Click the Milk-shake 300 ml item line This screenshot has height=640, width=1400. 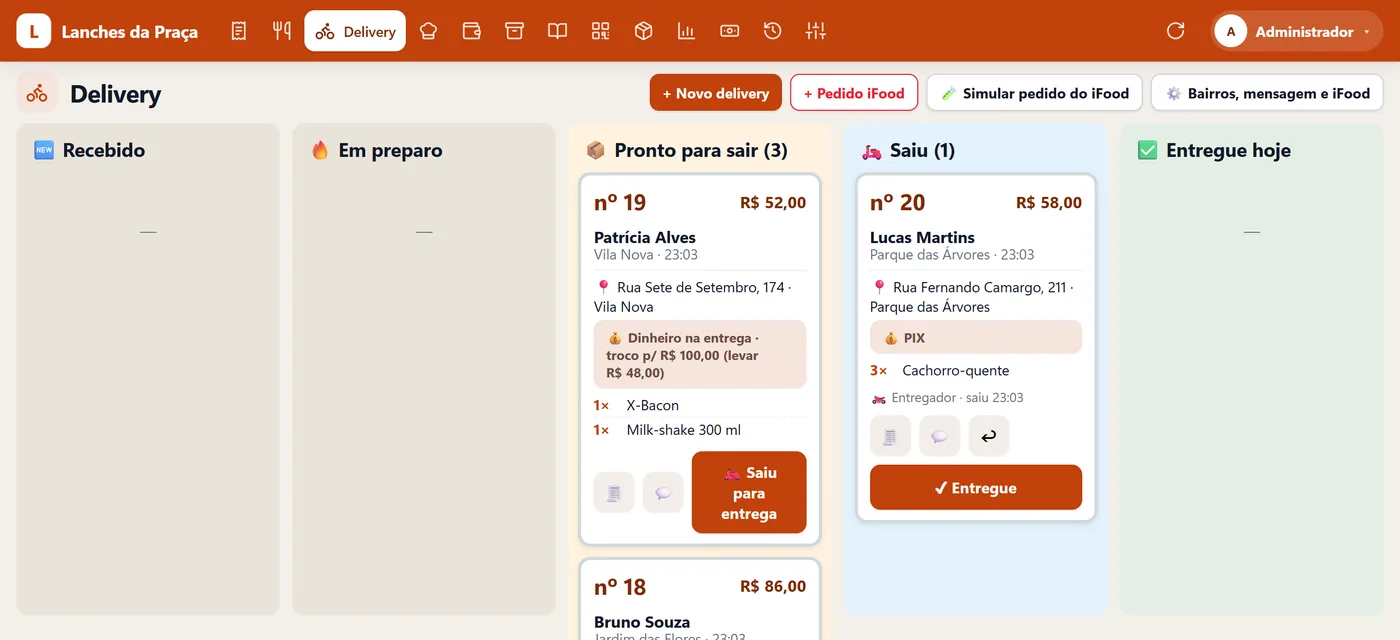click(700, 430)
